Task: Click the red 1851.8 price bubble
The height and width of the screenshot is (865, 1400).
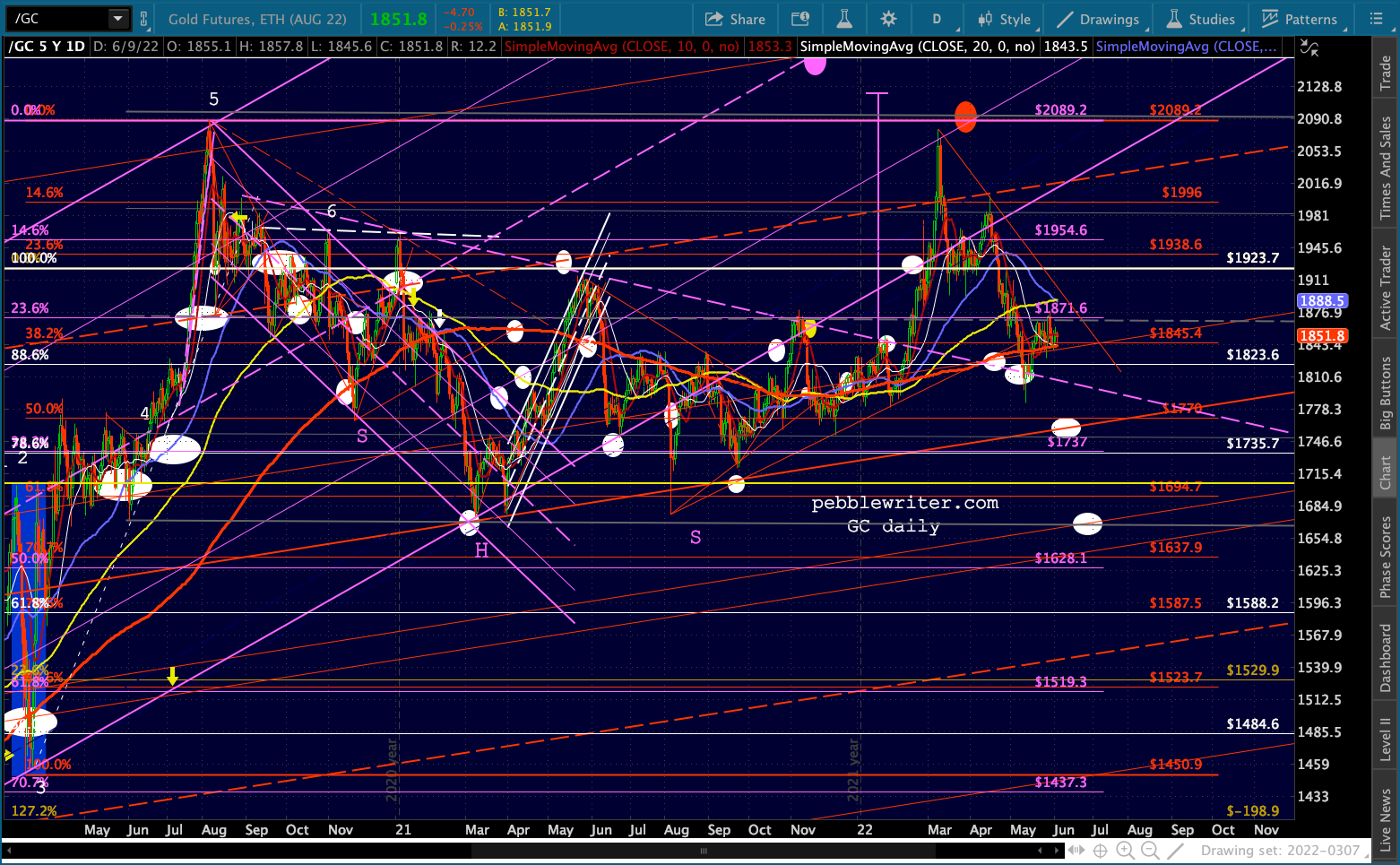Action: click(1322, 336)
